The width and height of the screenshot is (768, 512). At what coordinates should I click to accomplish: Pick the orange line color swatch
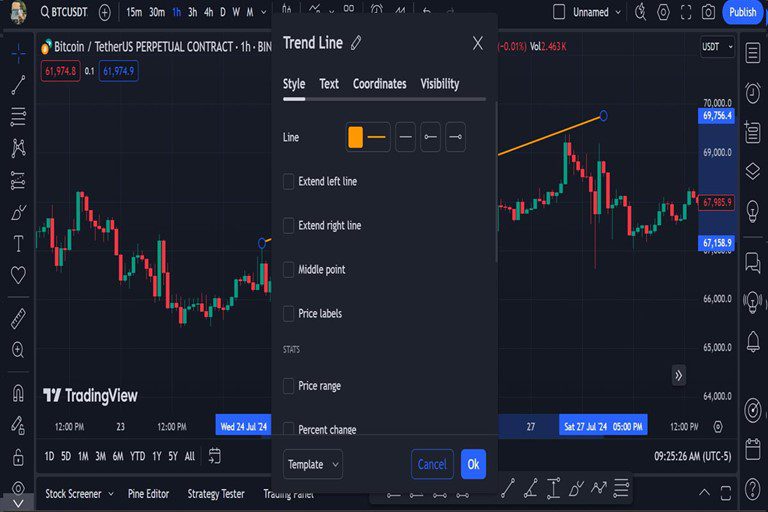(x=356, y=137)
